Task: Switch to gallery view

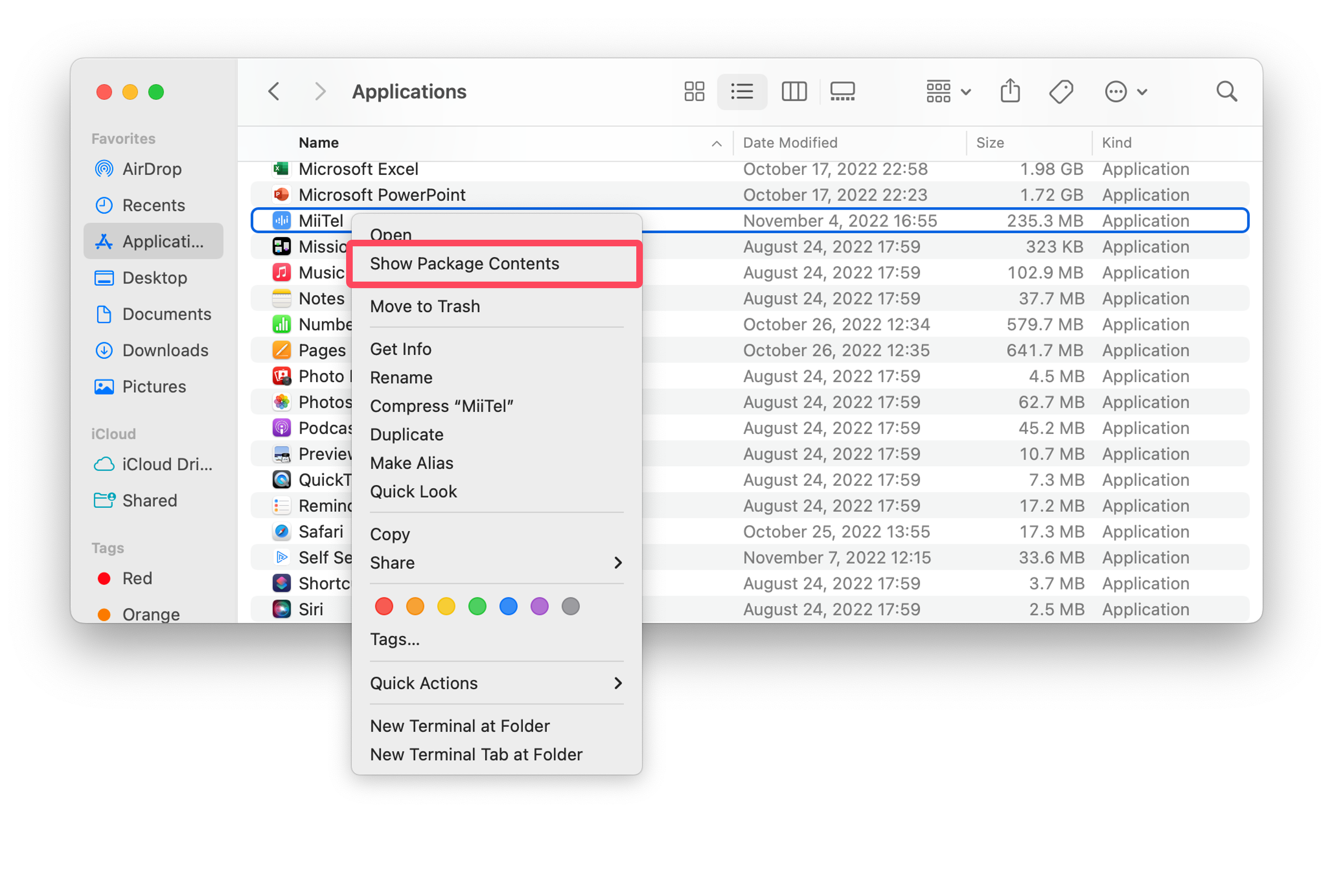Action: coord(842,92)
